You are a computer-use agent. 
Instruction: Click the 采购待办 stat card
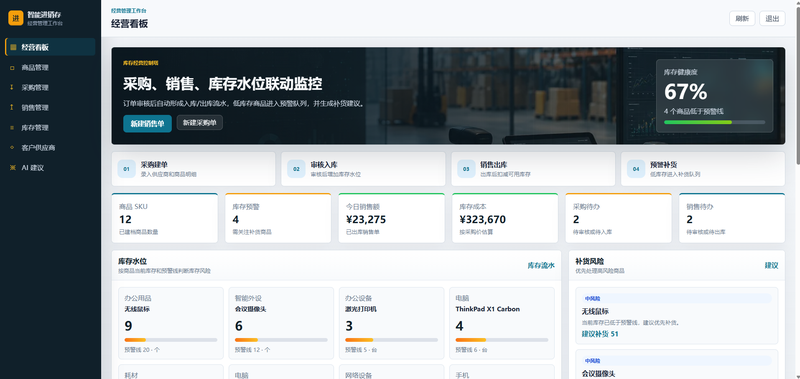pos(618,218)
